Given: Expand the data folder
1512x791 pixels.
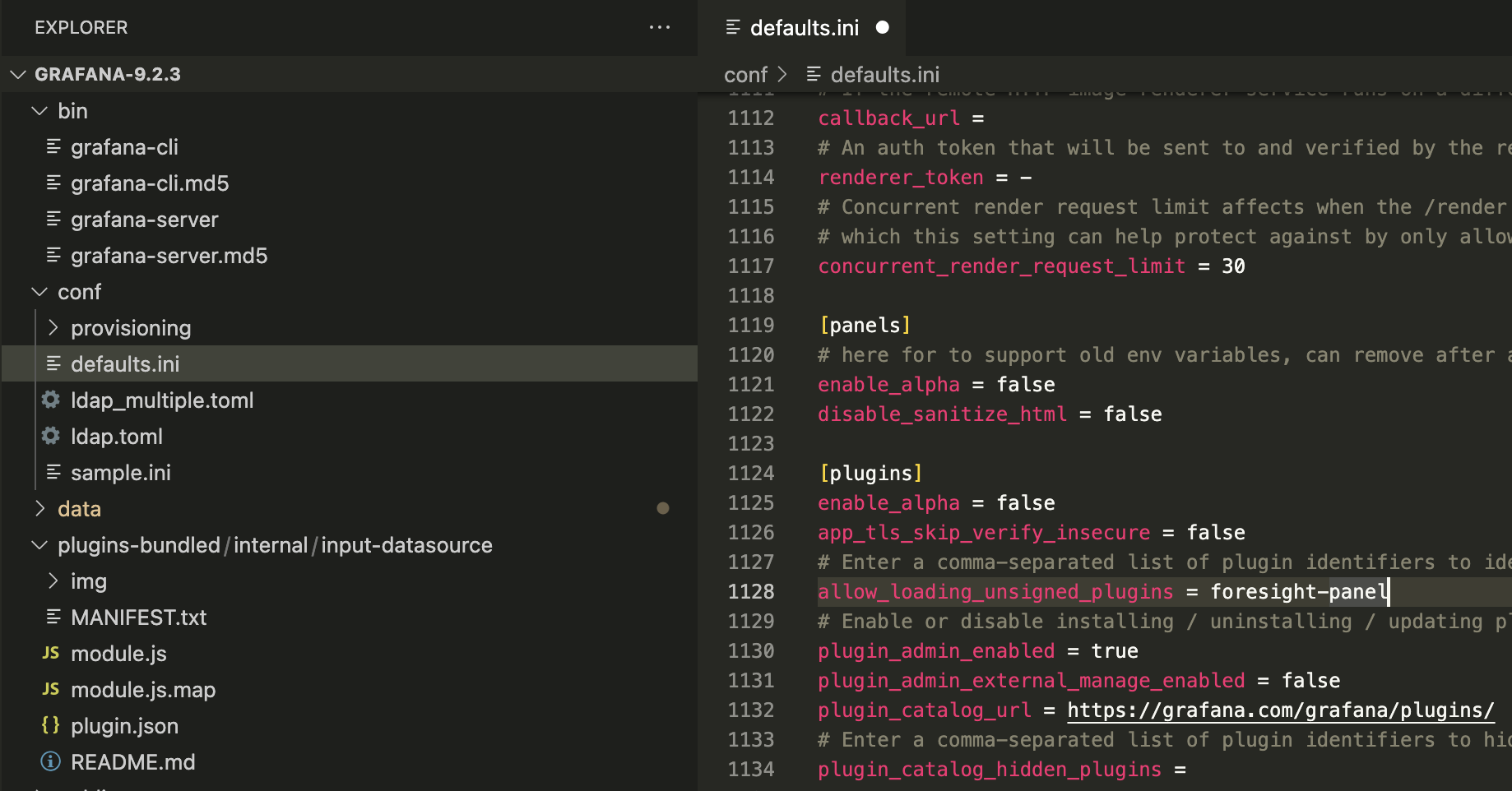Looking at the screenshot, I should click(x=39, y=509).
